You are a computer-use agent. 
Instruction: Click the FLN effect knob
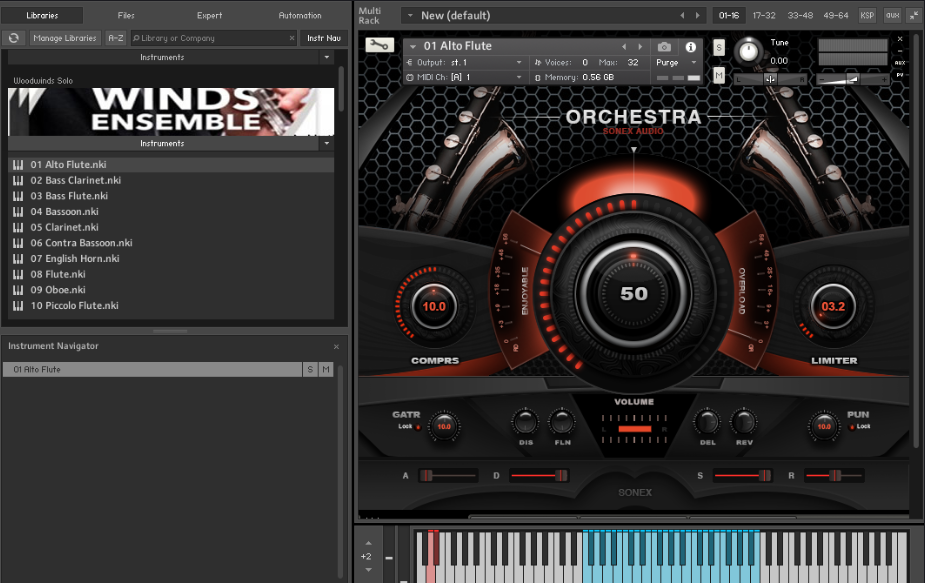coord(562,421)
